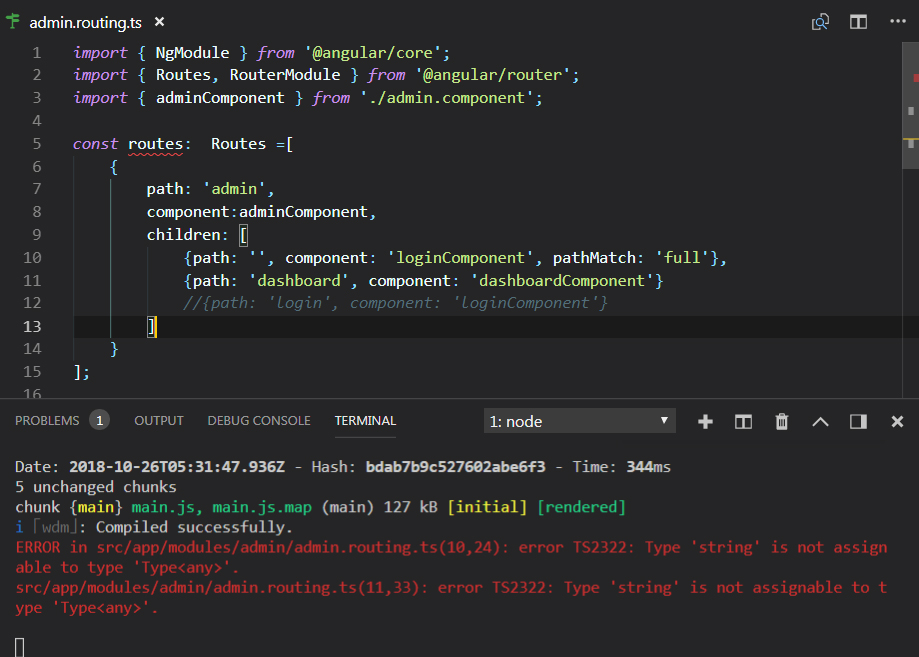Kill the terminal using the trash icon
The image size is (919, 657).
coord(781,421)
